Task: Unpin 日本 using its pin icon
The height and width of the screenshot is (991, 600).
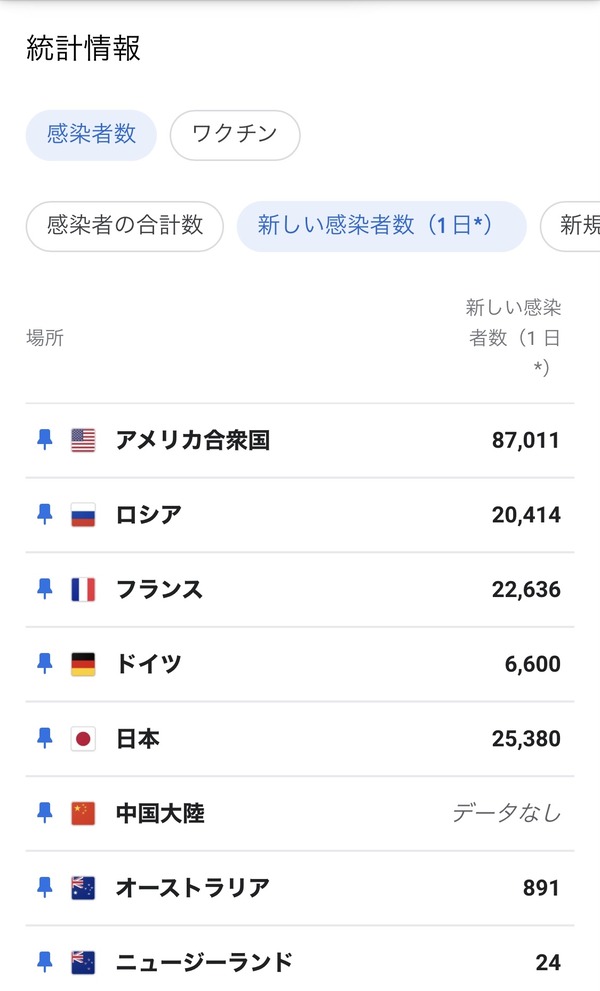Action: [44, 738]
